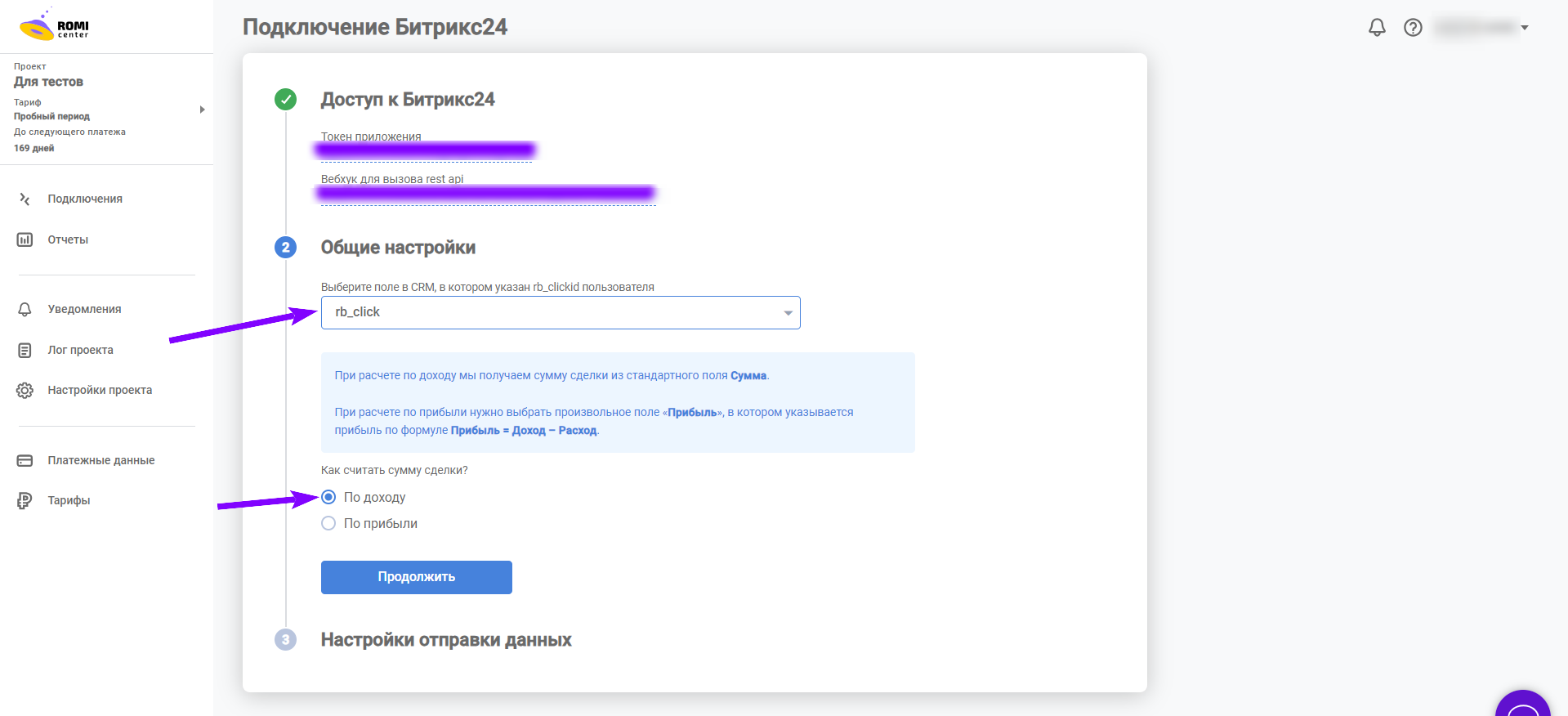Click the step 3 circle icon
Screen dimensions: 1568x716
pos(285,640)
